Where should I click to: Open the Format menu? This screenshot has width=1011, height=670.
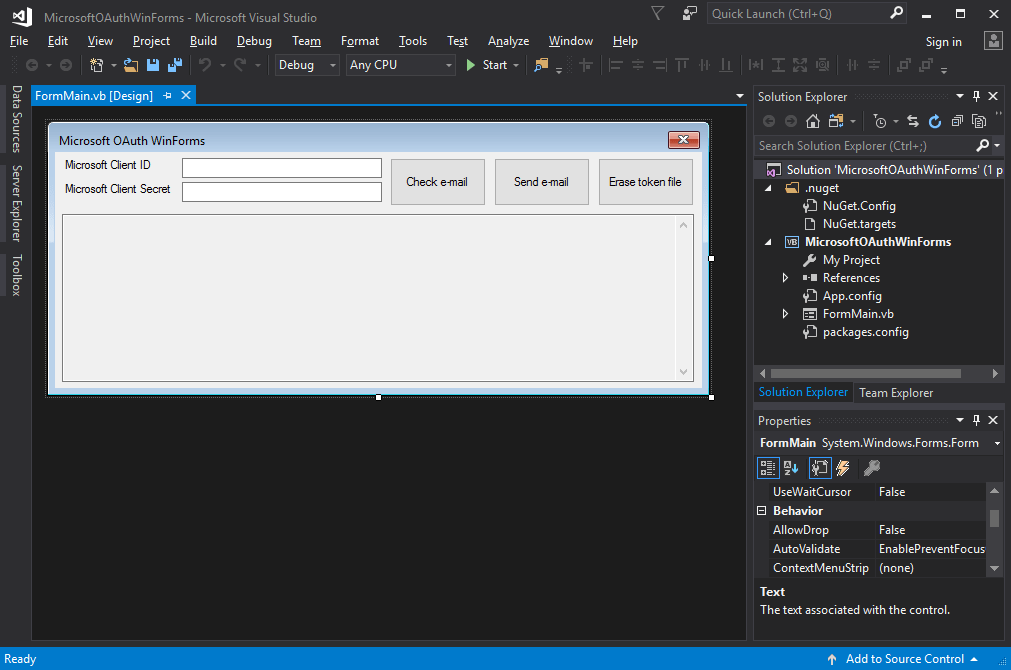(x=360, y=41)
